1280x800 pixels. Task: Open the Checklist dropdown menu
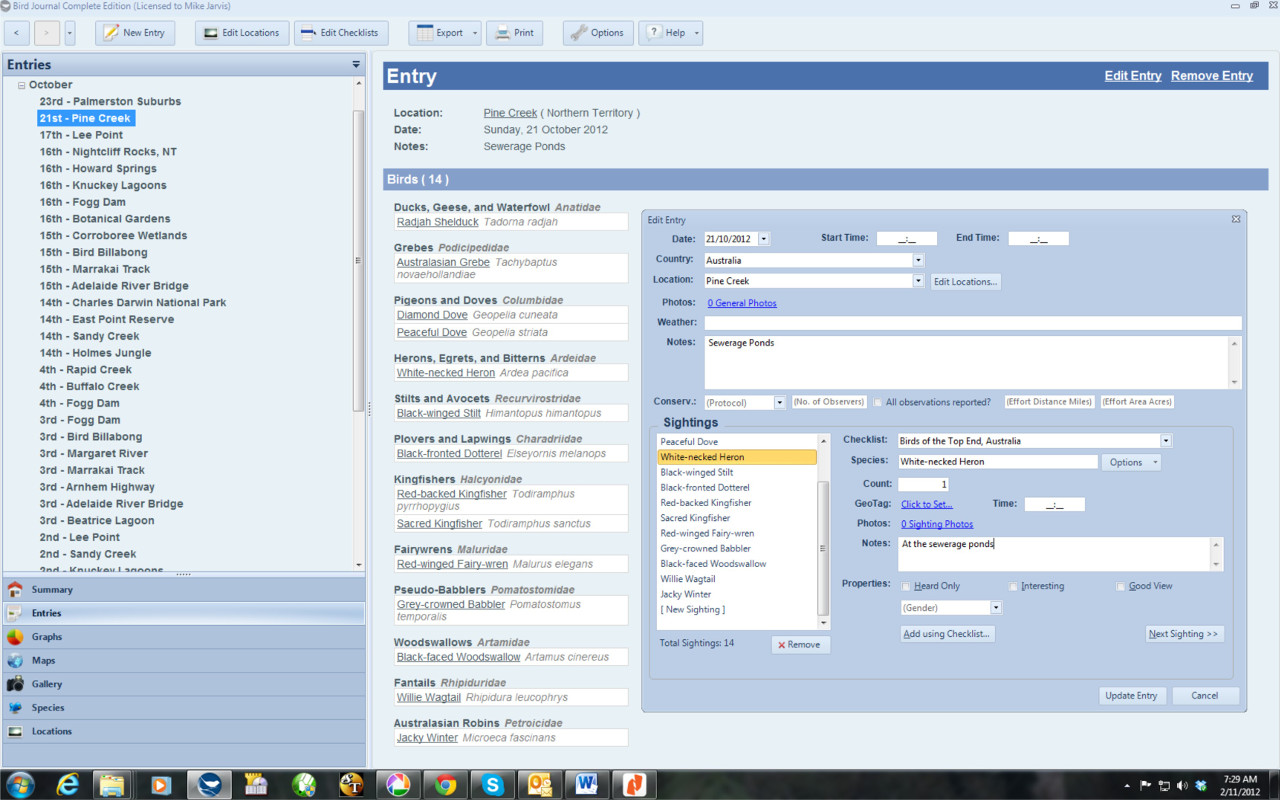[x=1166, y=441]
